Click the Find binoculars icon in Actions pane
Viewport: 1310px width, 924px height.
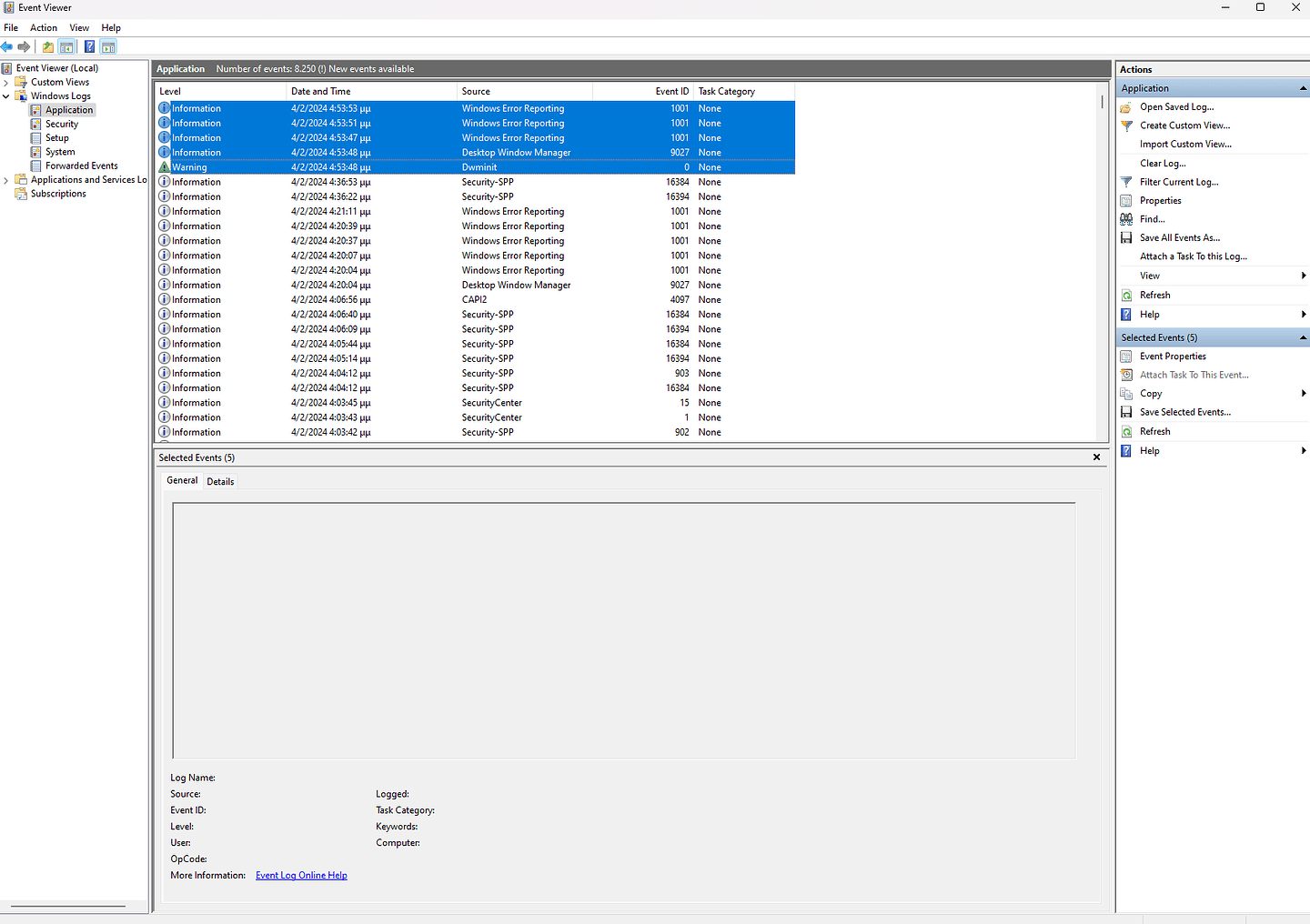click(1126, 218)
